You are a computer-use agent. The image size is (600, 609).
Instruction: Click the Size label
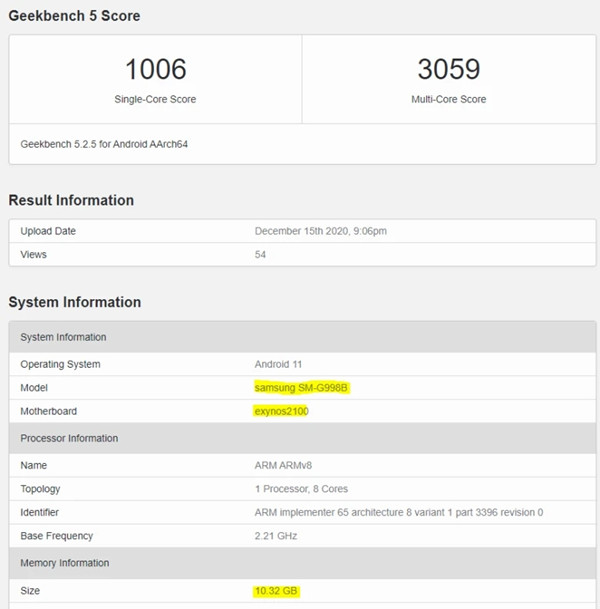pyautogui.click(x=30, y=591)
